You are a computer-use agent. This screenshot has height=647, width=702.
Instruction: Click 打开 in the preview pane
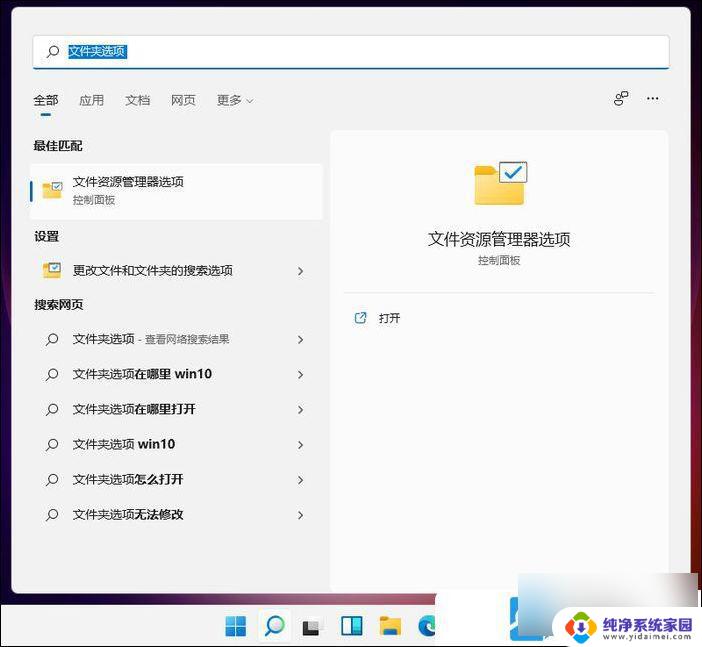389,318
